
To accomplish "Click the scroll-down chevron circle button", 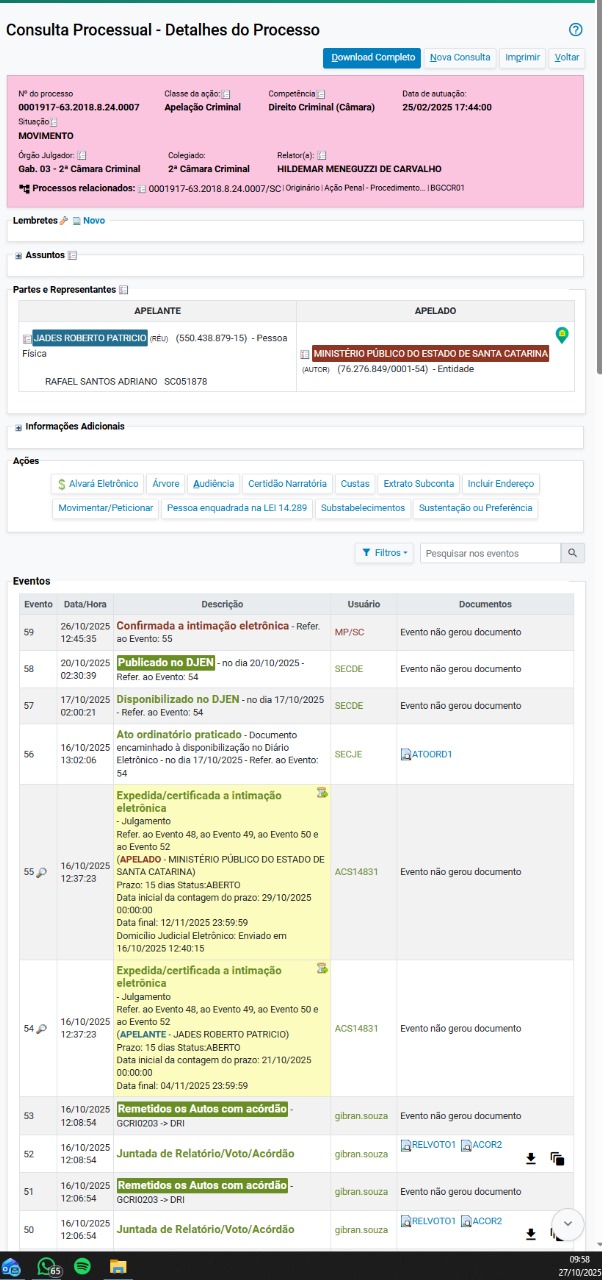I will coord(567,1223).
